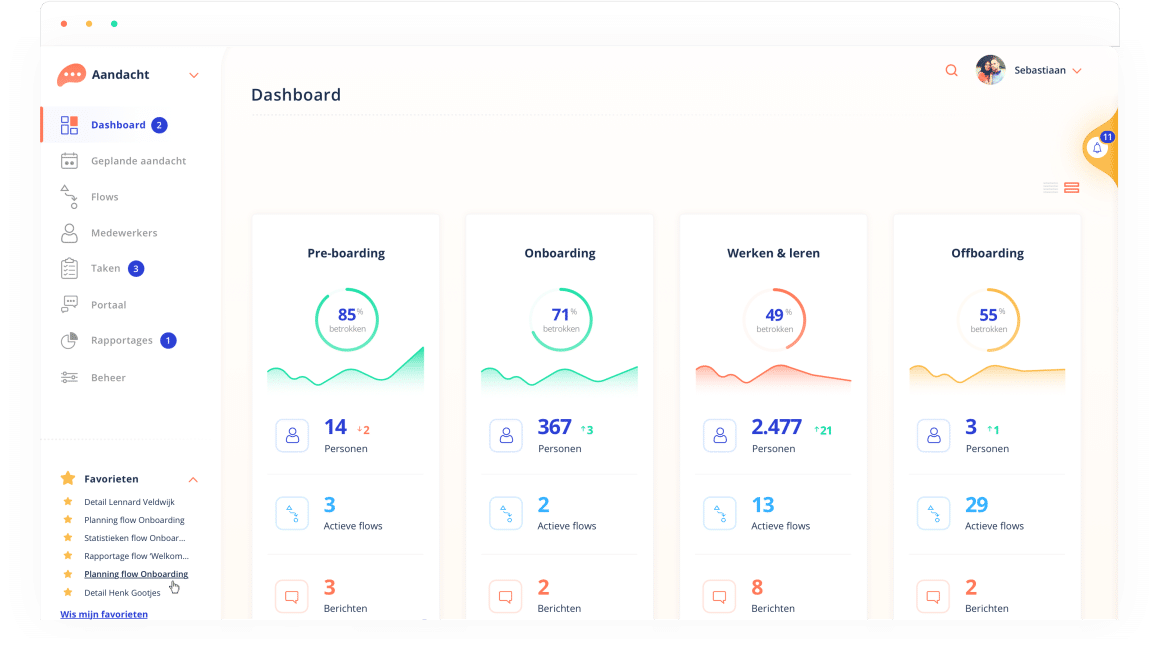Click the Aandacht speech bubble logo
1159x660 pixels.
(x=71, y=75)
